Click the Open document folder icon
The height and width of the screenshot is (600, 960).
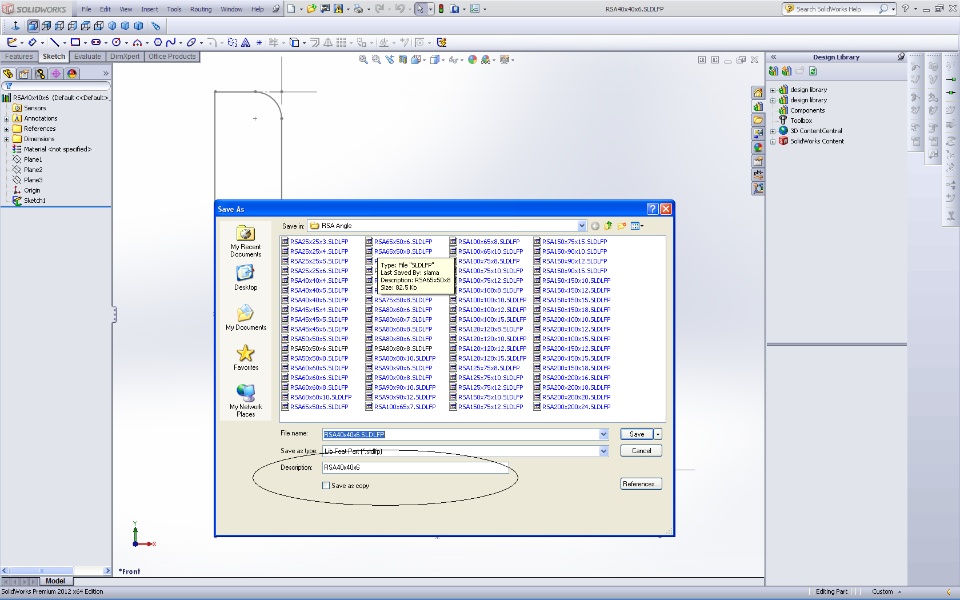coord(312,9)
